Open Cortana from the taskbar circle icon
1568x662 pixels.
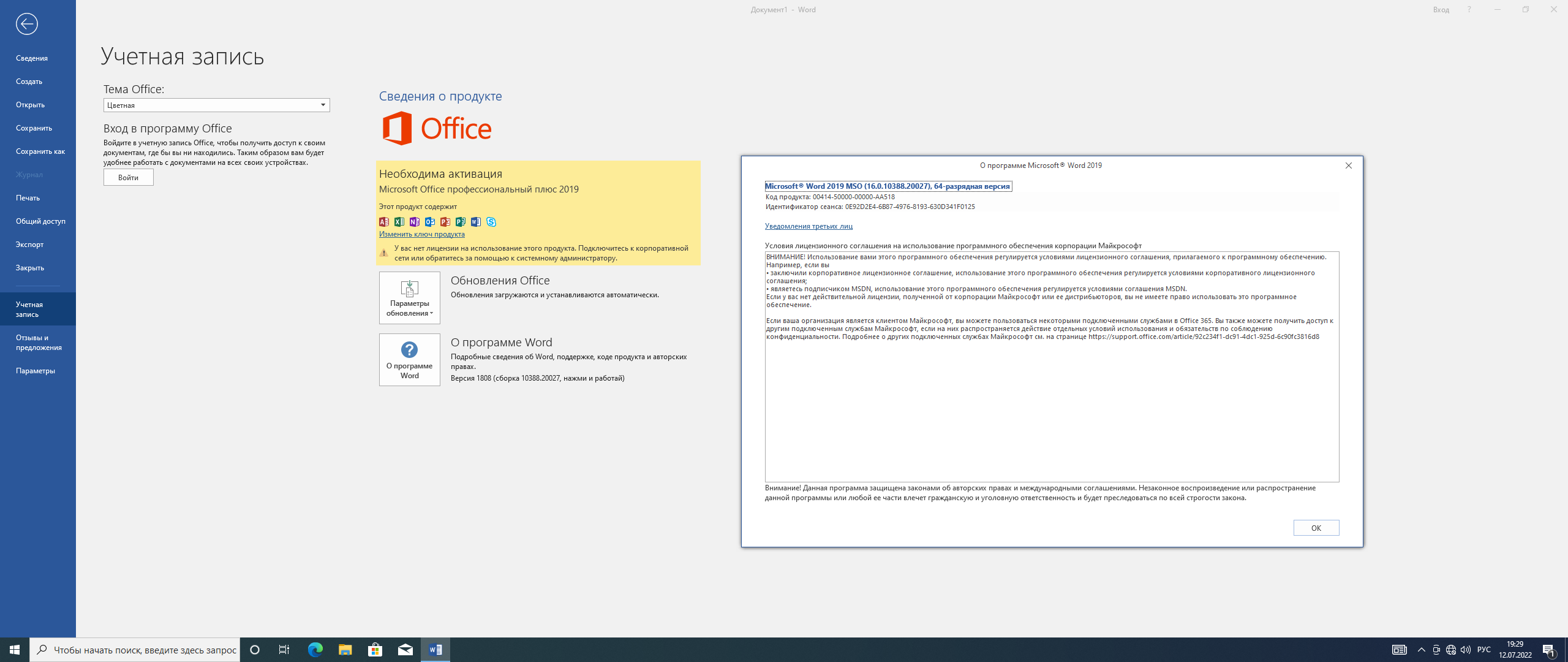click(255, 650)
